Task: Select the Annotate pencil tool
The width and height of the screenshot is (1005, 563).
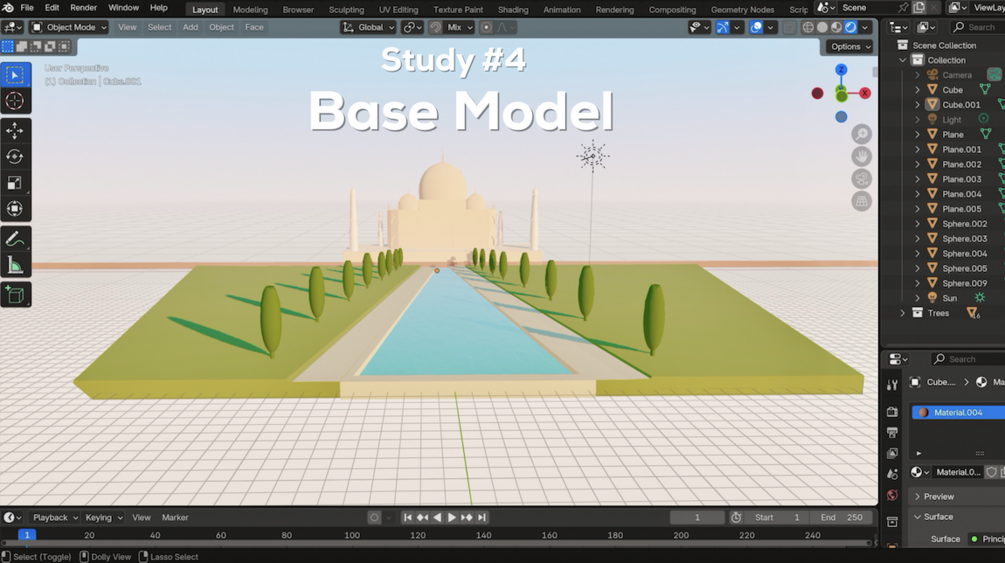Action: tap(15, 239)
